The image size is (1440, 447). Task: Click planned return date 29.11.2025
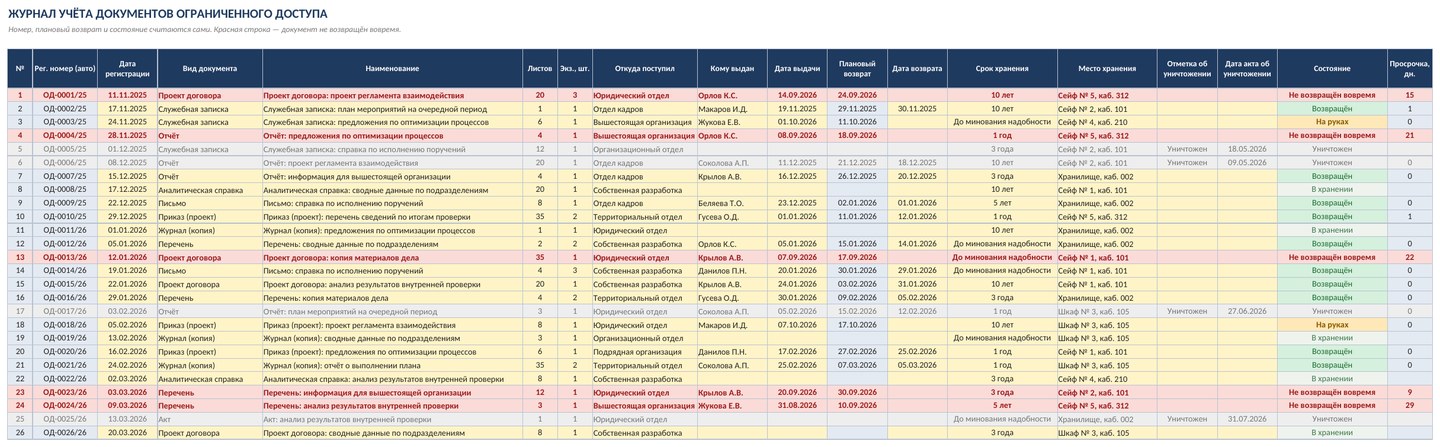click(857, 108)
